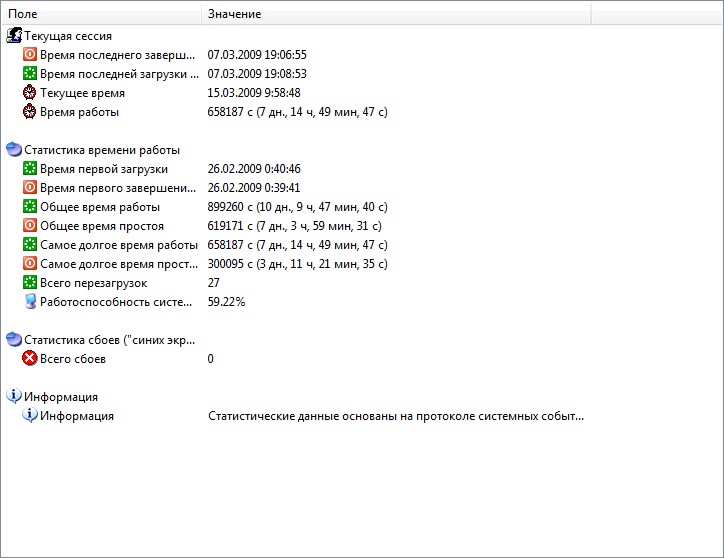Click the Текущая сессия group icon

[x=14, y=36]
